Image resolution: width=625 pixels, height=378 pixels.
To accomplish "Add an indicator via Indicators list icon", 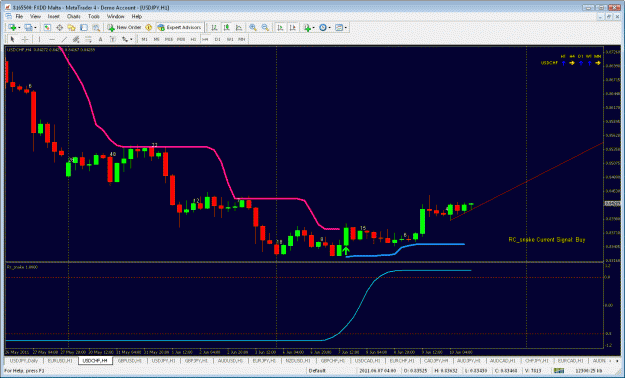I will pos(307,28).
